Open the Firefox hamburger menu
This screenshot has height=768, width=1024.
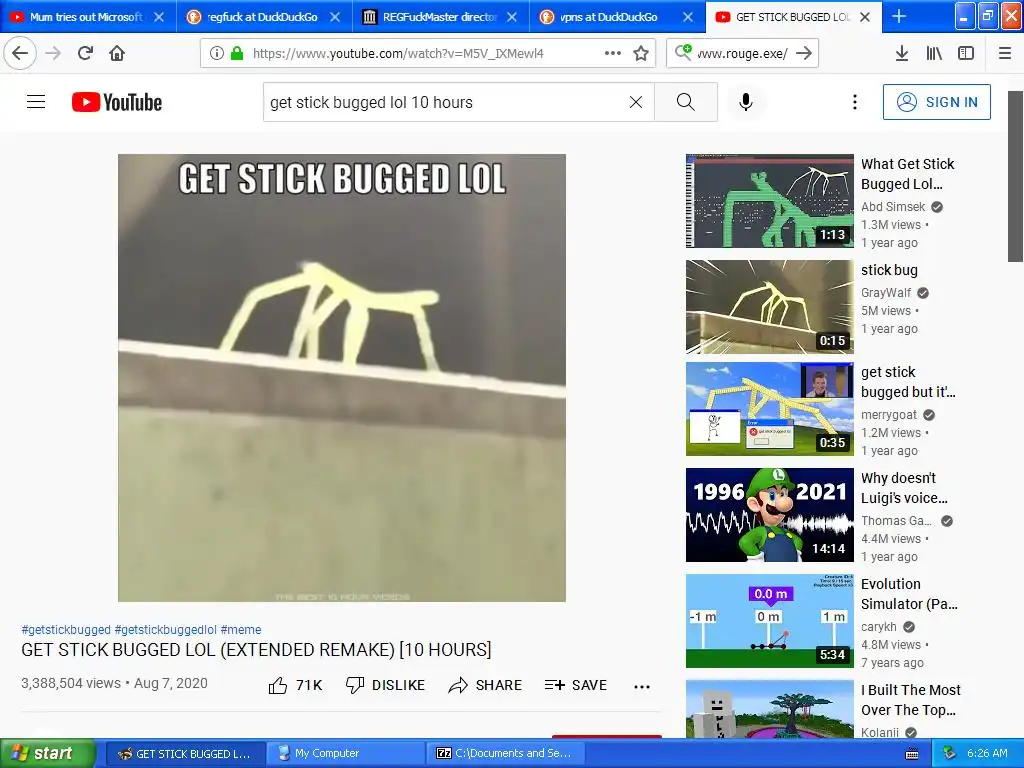point(1005,53)
